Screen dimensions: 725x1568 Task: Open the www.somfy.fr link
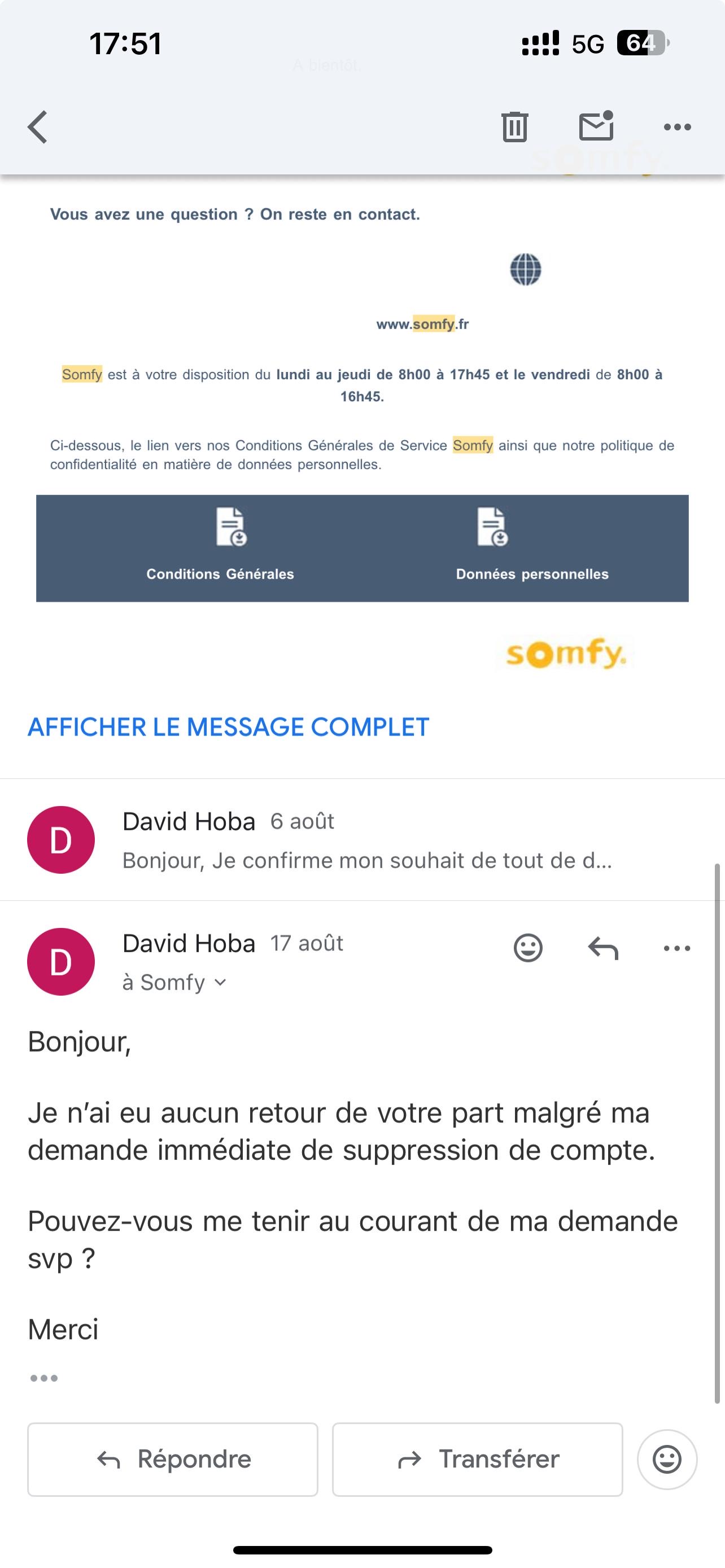click(422, 324)
